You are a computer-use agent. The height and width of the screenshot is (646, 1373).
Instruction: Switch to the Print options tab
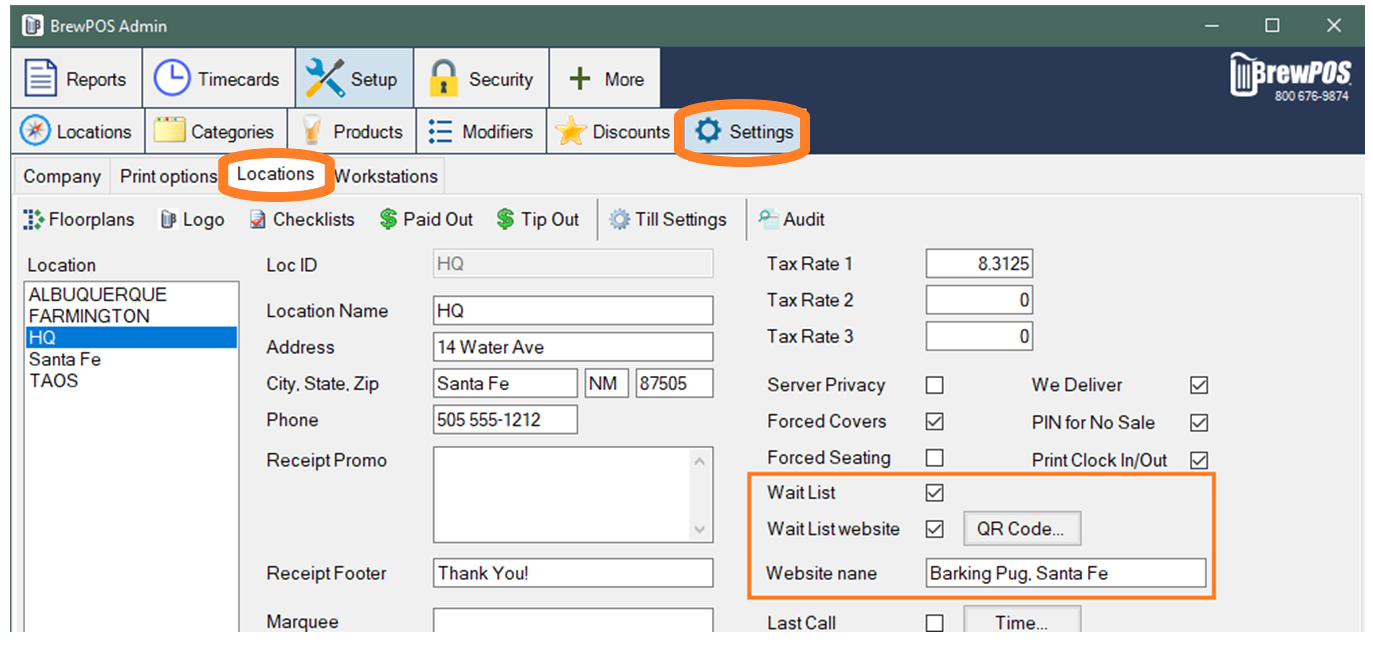(168, 177)
